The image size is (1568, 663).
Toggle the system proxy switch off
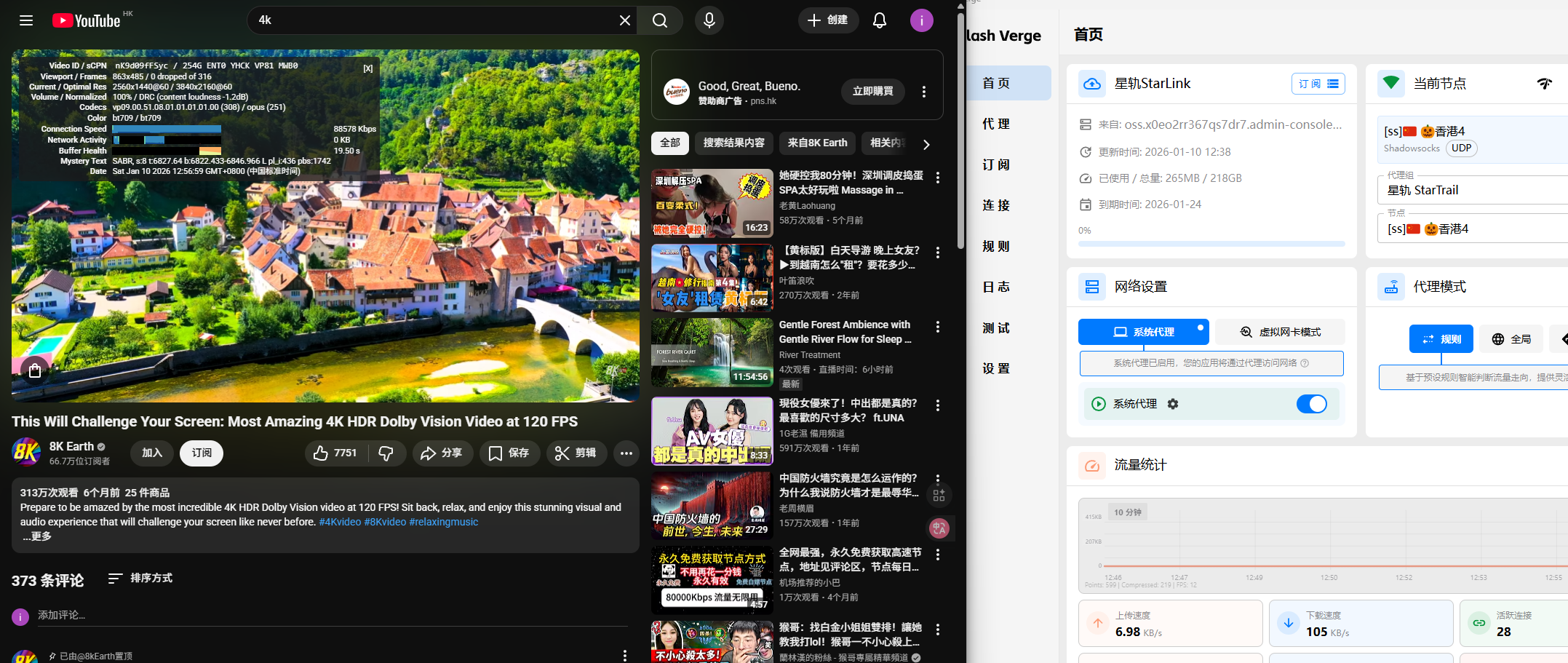[1311, 404]
